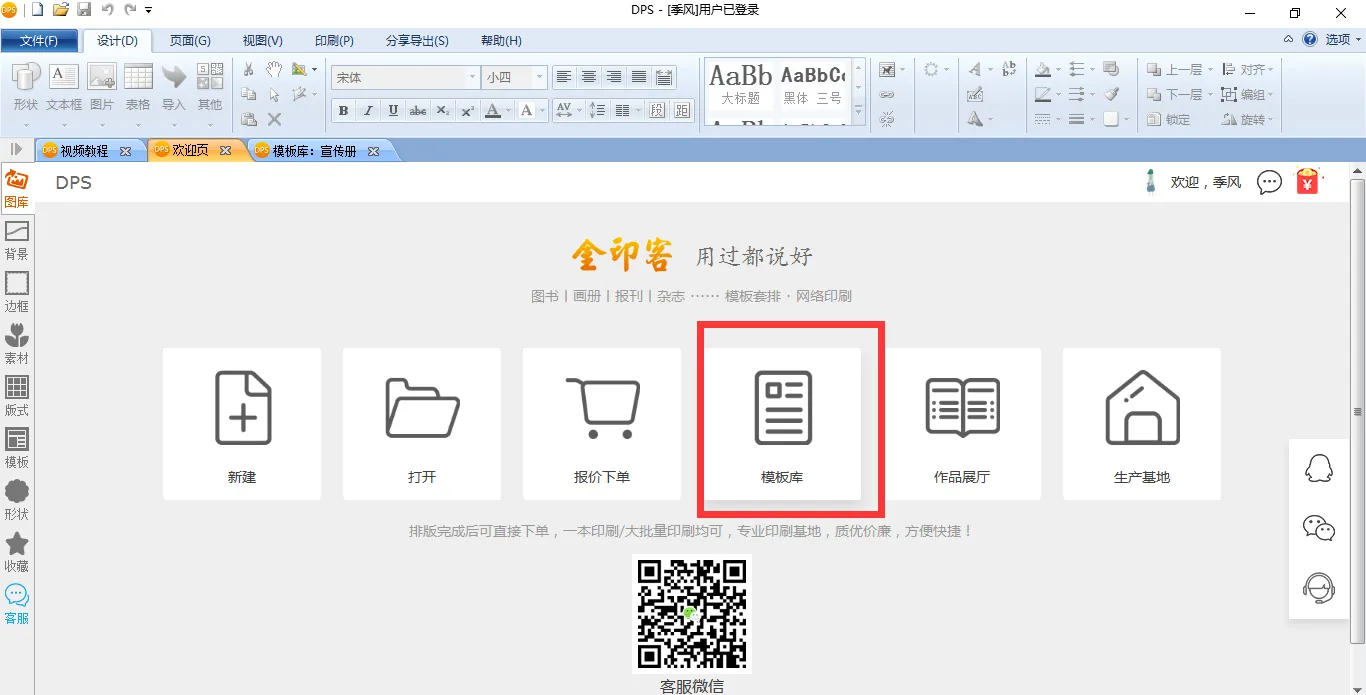Viewport: 1366px width, 695px height.
Task: Click the scissors cut icon
Action: click(x=249, y=70)
